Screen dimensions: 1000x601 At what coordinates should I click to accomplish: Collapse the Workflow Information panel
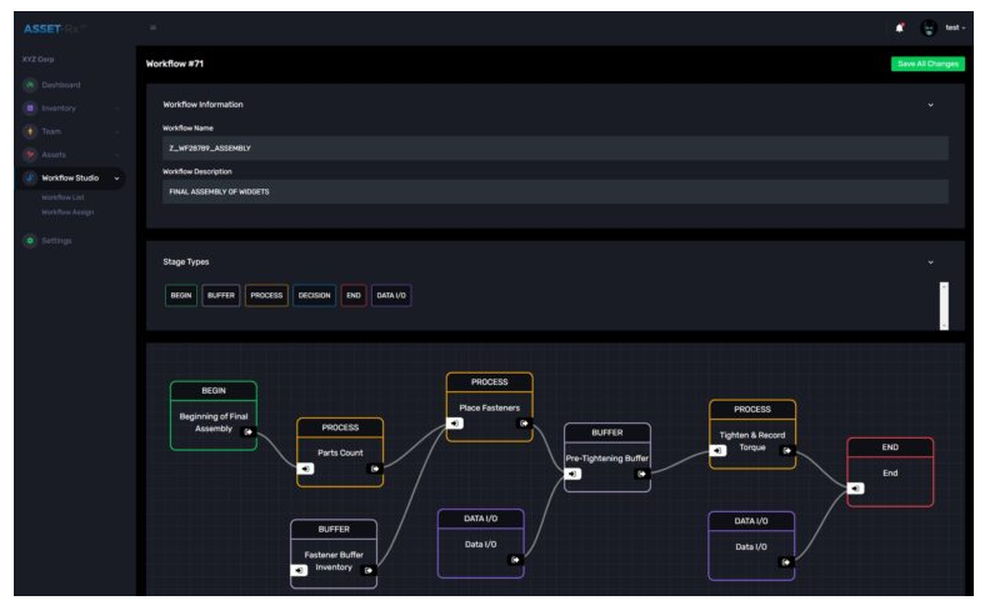click(x=930, y=105)
